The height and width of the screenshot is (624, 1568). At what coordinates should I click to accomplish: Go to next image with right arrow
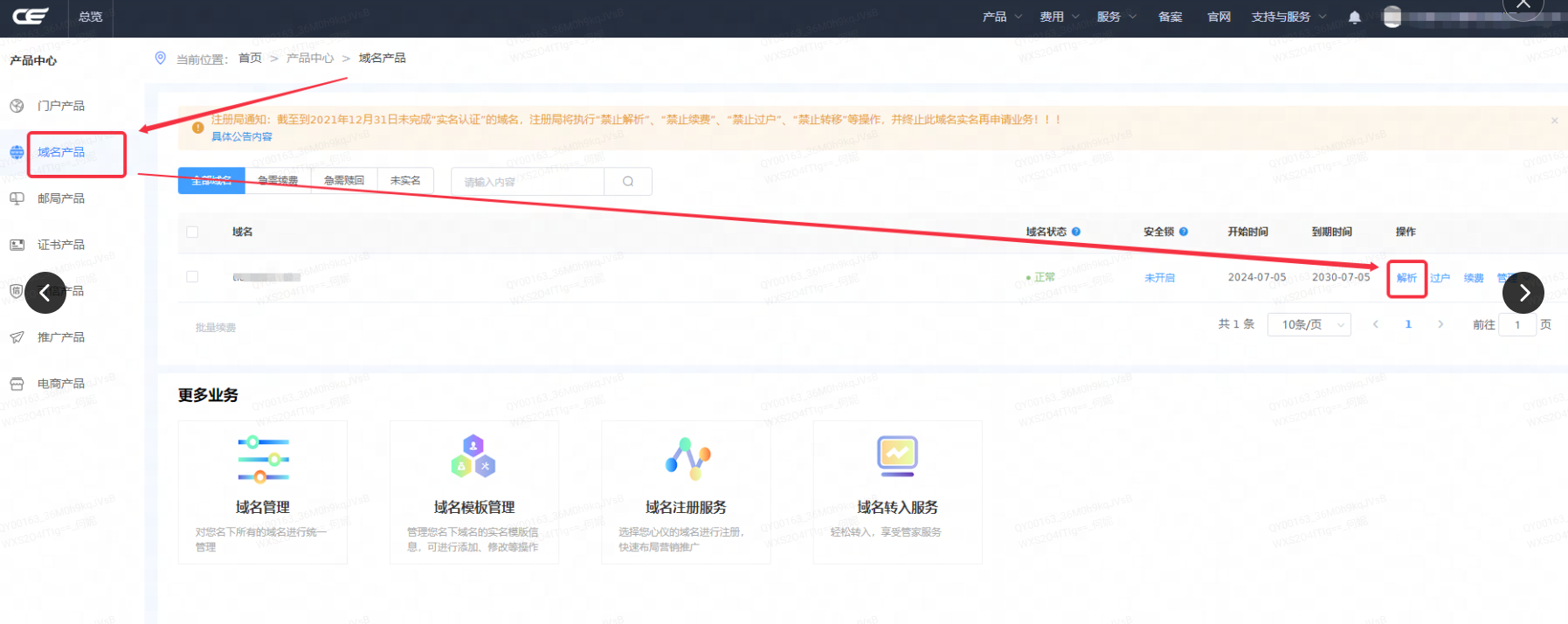pyautogui.click(x=1523, y=293)
